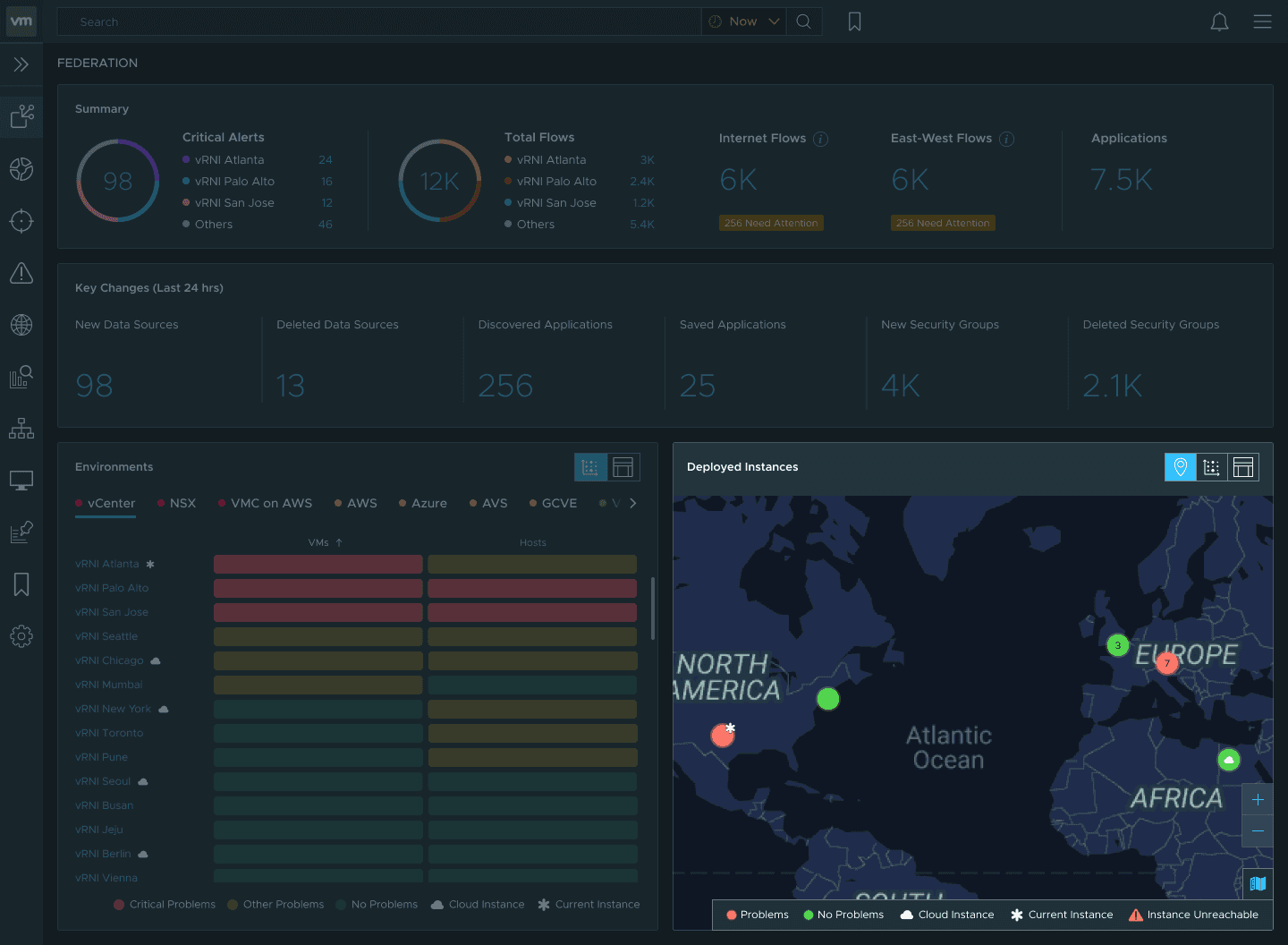
Task: Click the red marker labeled 7 in Europe
Action: (x=1166, y=663)
